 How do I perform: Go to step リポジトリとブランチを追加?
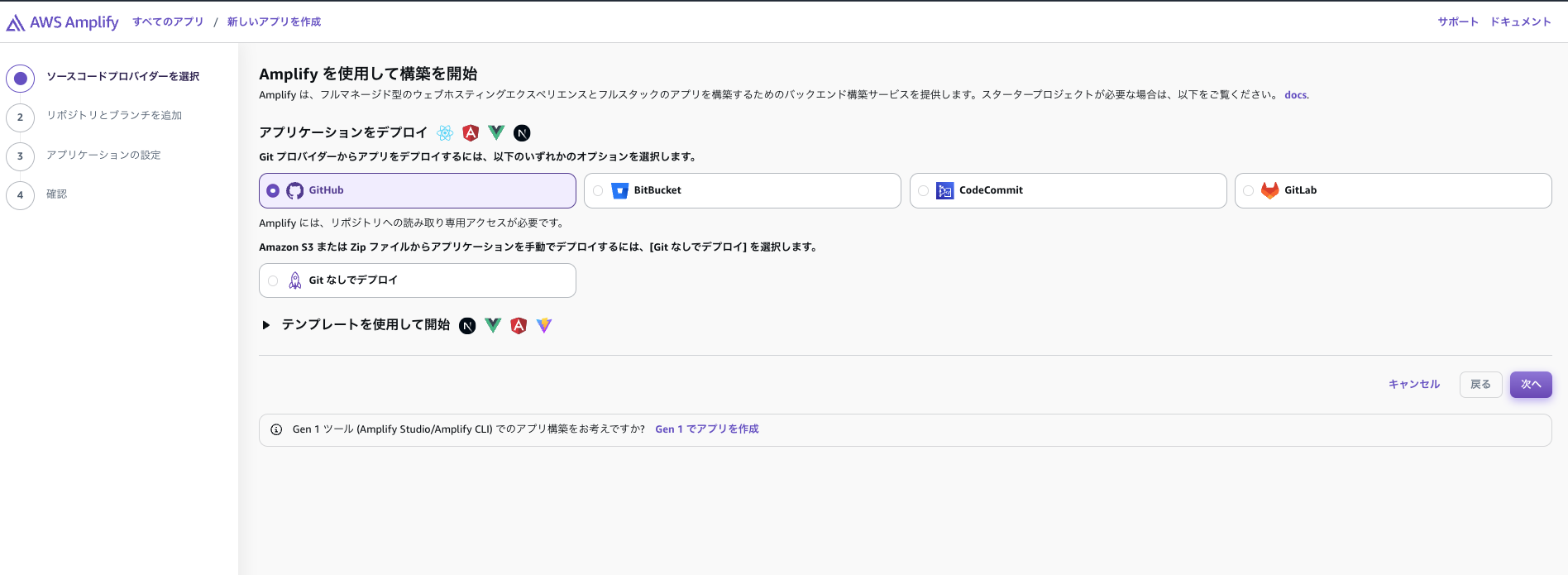(x=114, y=116)
